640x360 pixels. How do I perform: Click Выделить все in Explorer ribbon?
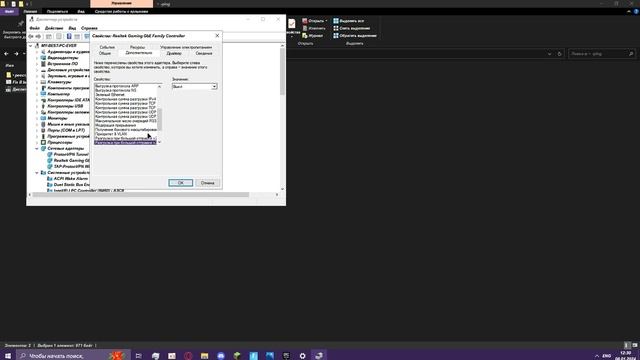[348, 21]
